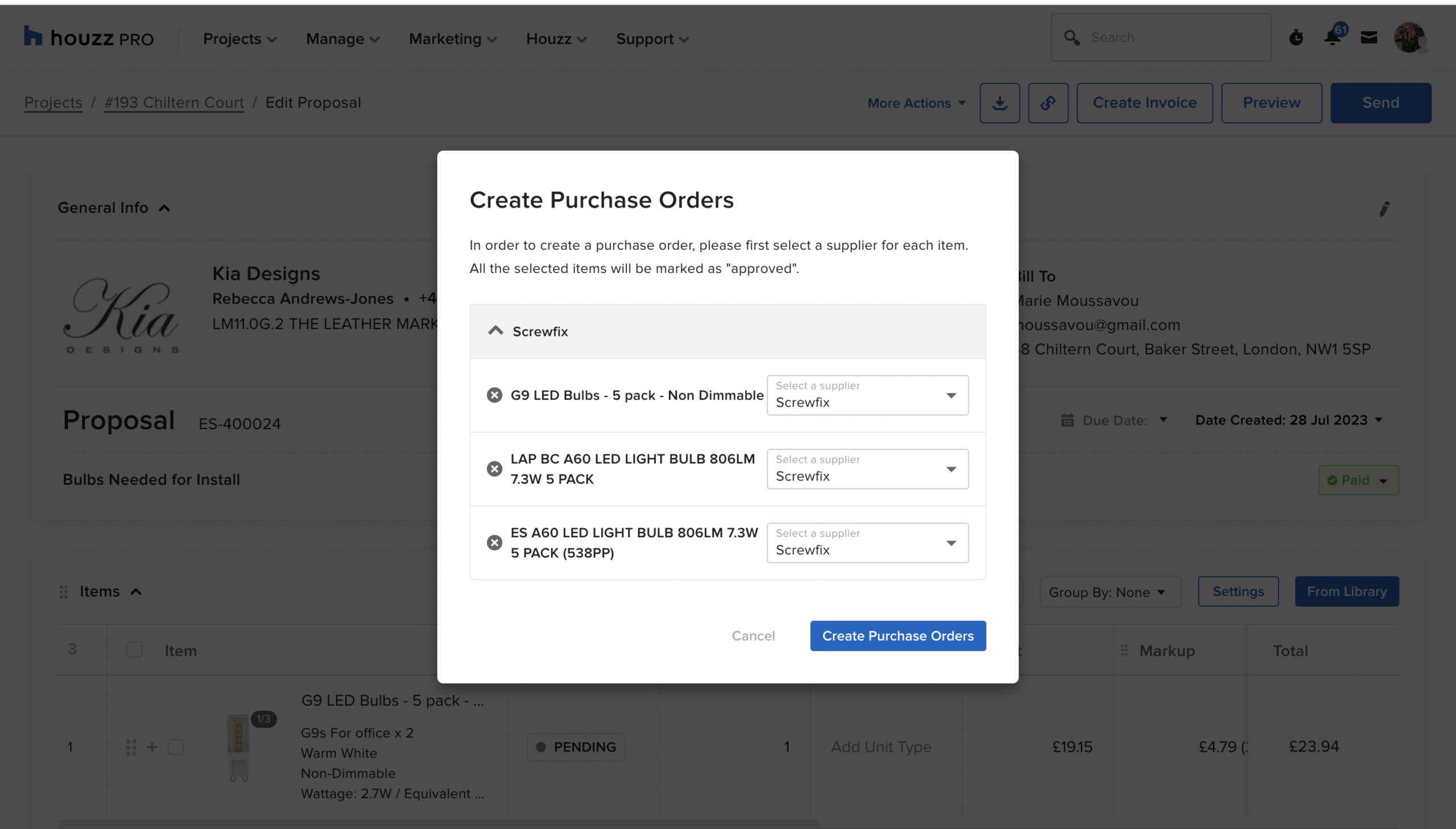Screen dimensions: 1456x829
Task: Open the Marketing menu
Action: tap(453, 39)
